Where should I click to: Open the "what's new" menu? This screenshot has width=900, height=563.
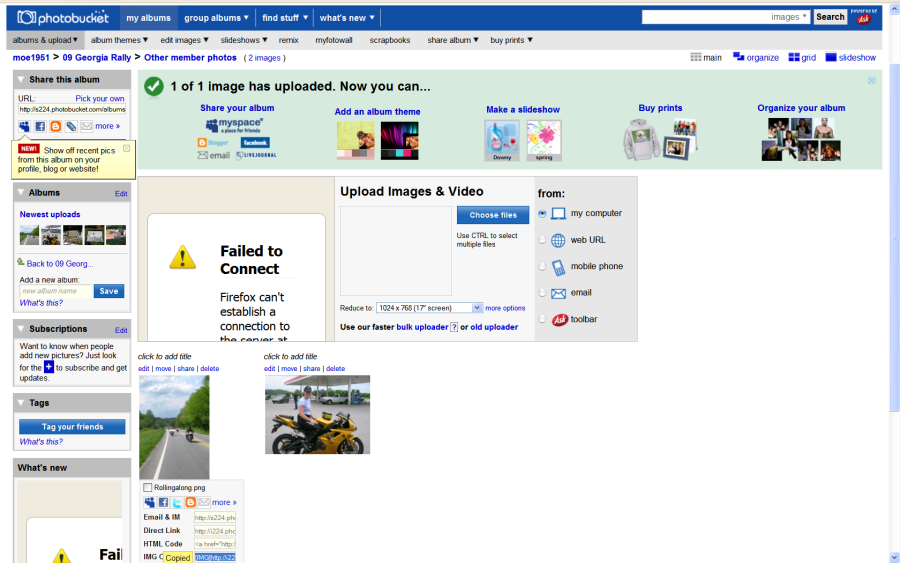[347, 18]
